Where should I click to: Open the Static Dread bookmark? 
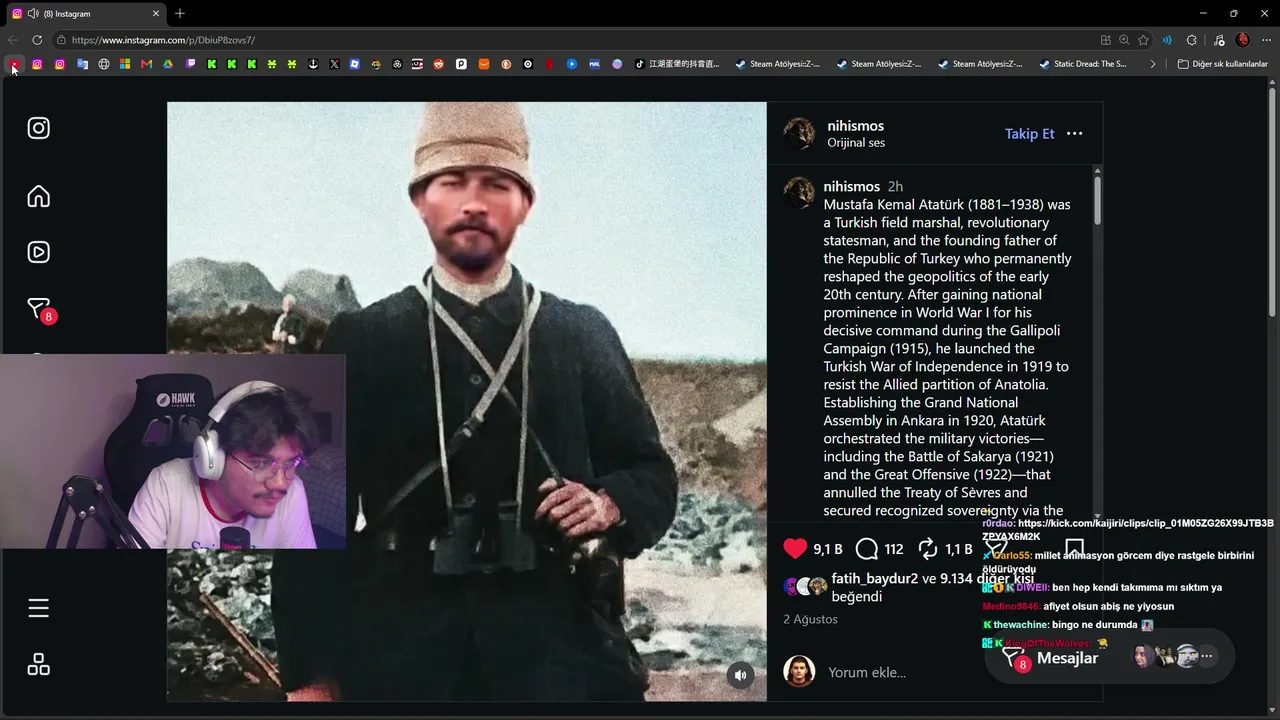(1083, 64)
